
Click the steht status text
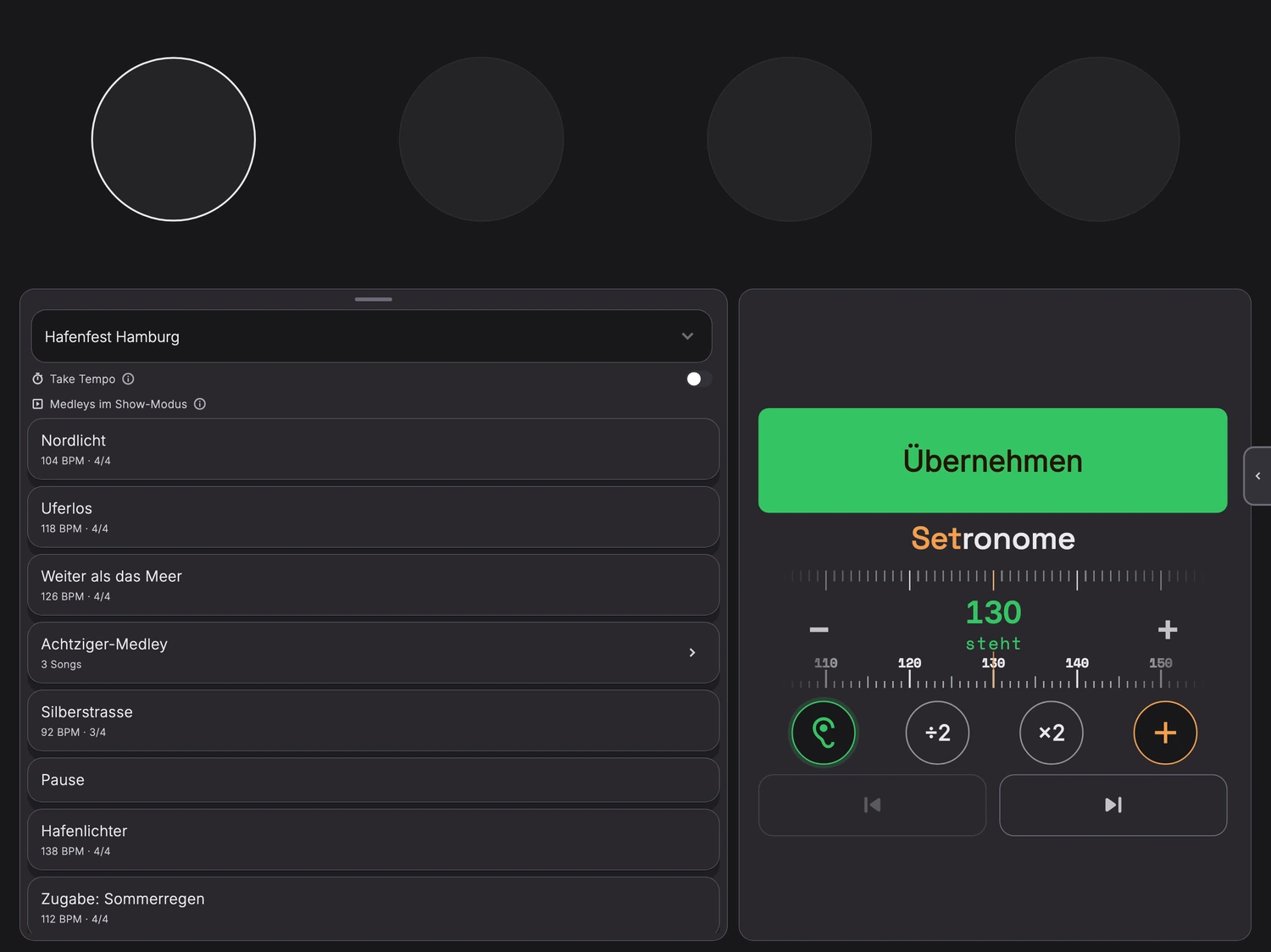(993, 644)
